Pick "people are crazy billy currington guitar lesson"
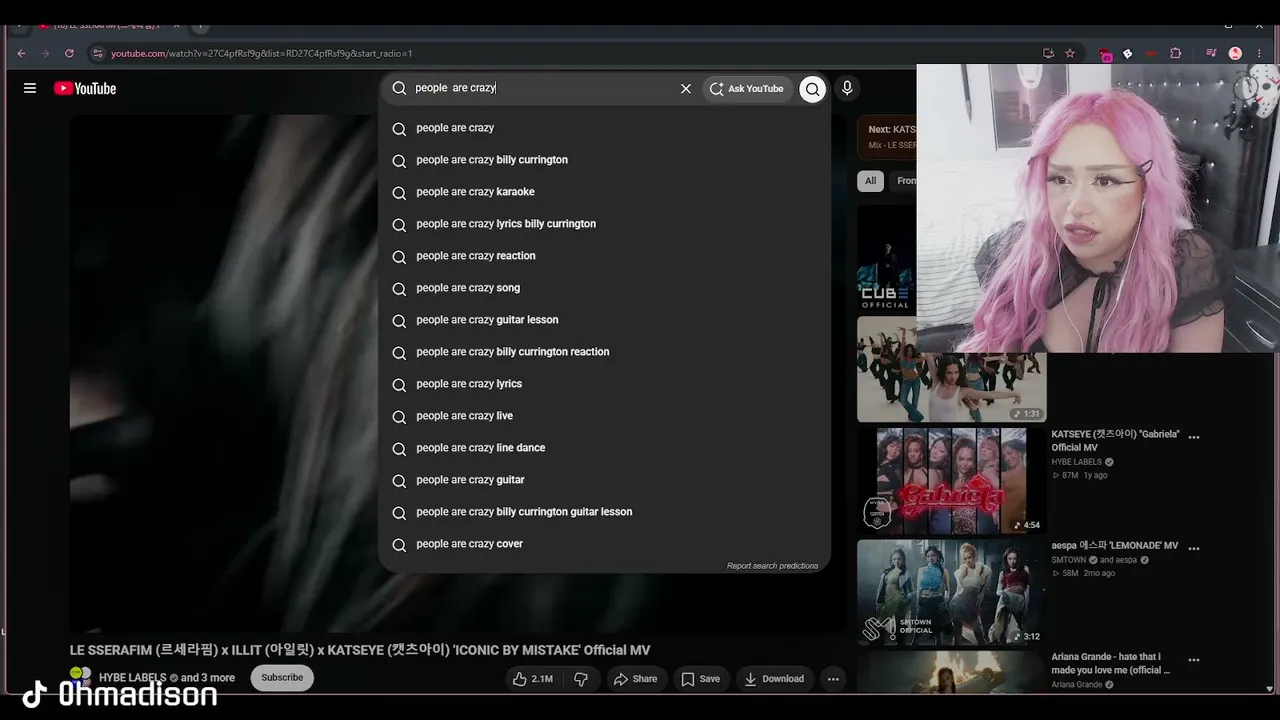This screenshot has width=1280, height=720. 605,512
